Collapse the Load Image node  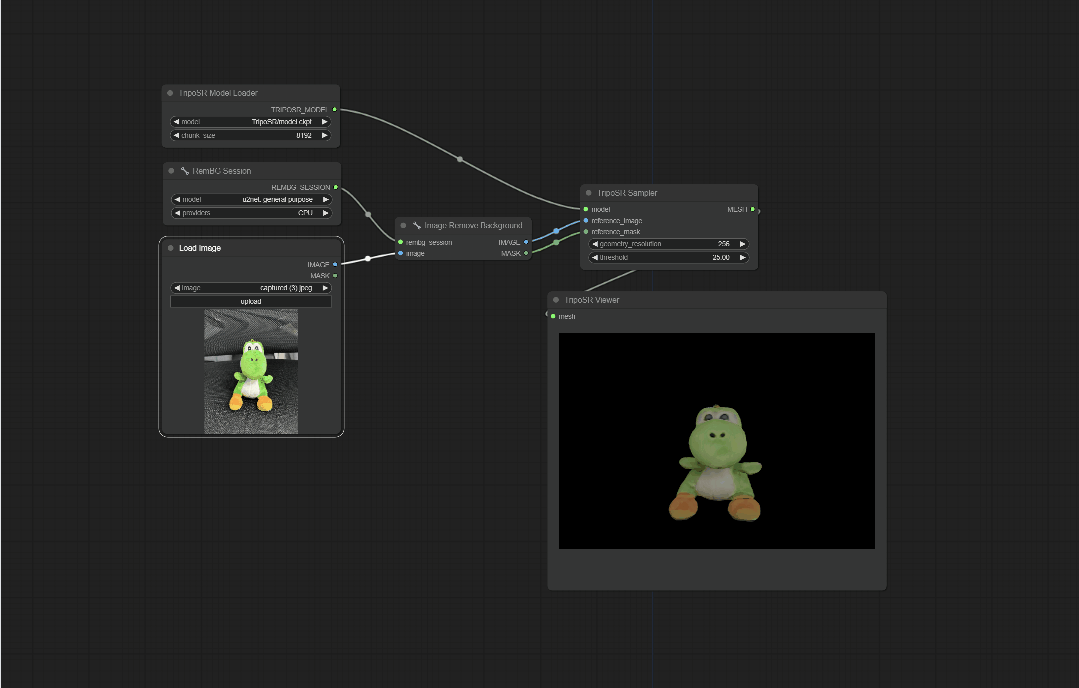pyautogui.click(x=171, y=248)
